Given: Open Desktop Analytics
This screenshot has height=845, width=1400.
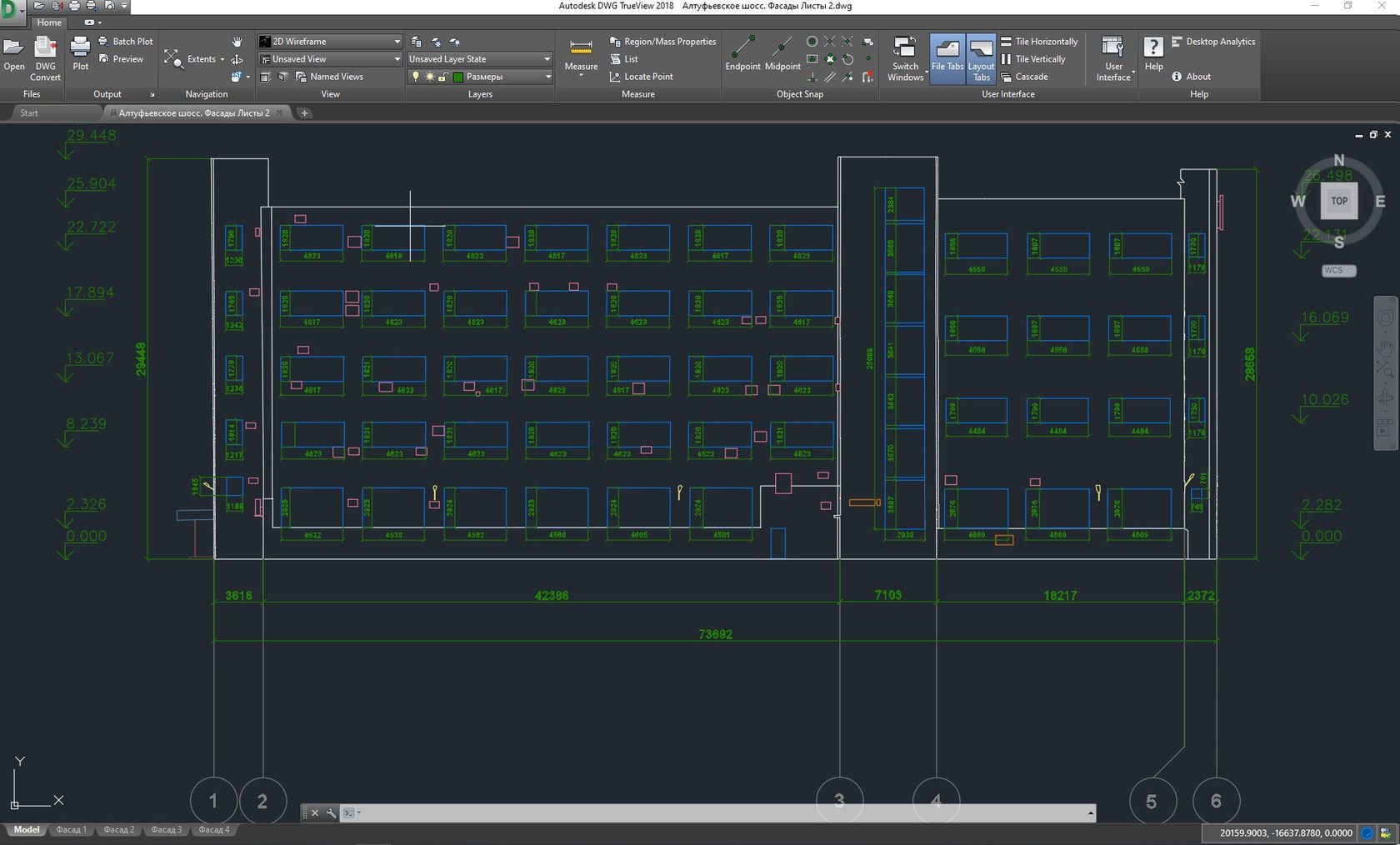Looking at the screenshot, I should (1213, 42).
